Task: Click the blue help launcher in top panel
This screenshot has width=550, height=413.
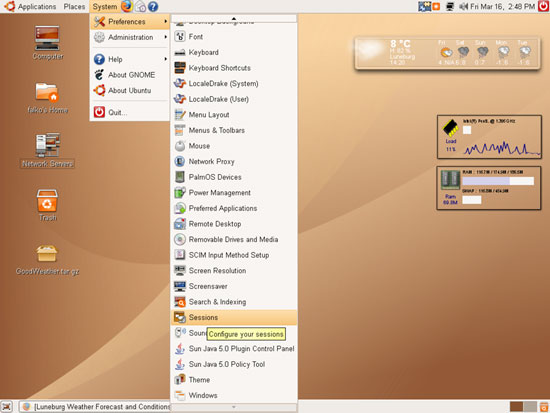Action: [153, 6]
